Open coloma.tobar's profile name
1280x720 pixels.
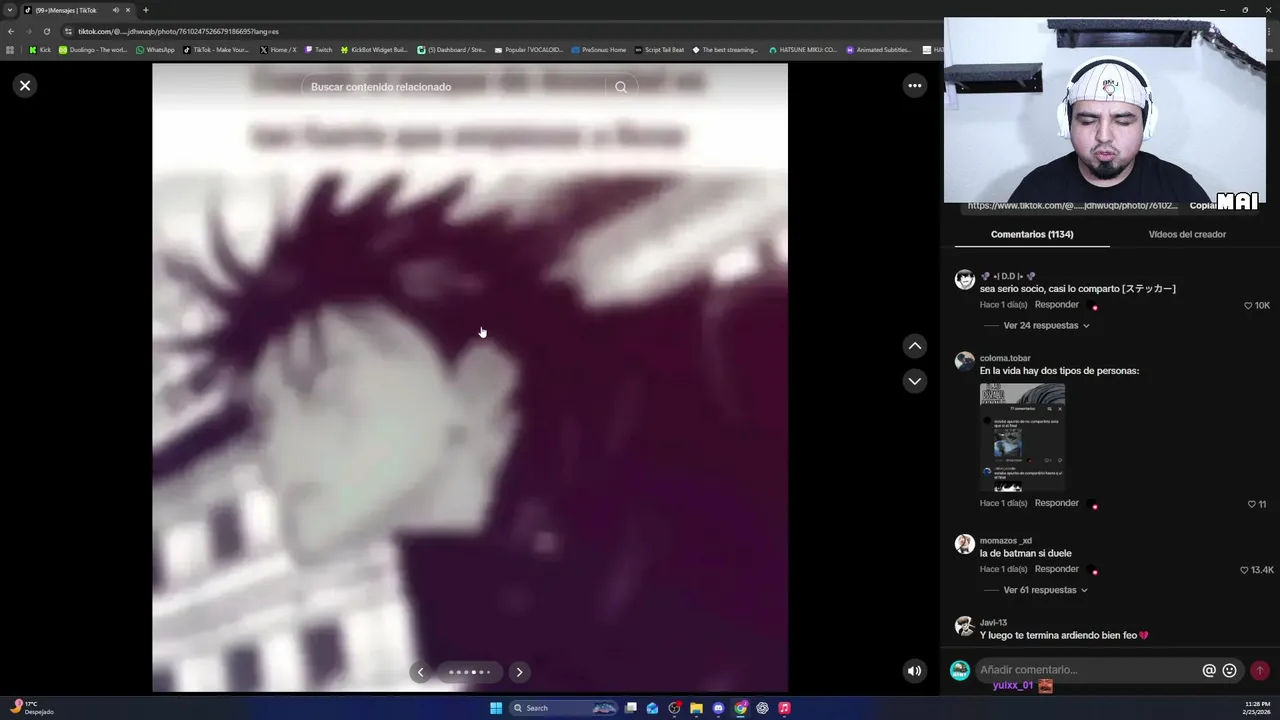1005,358
